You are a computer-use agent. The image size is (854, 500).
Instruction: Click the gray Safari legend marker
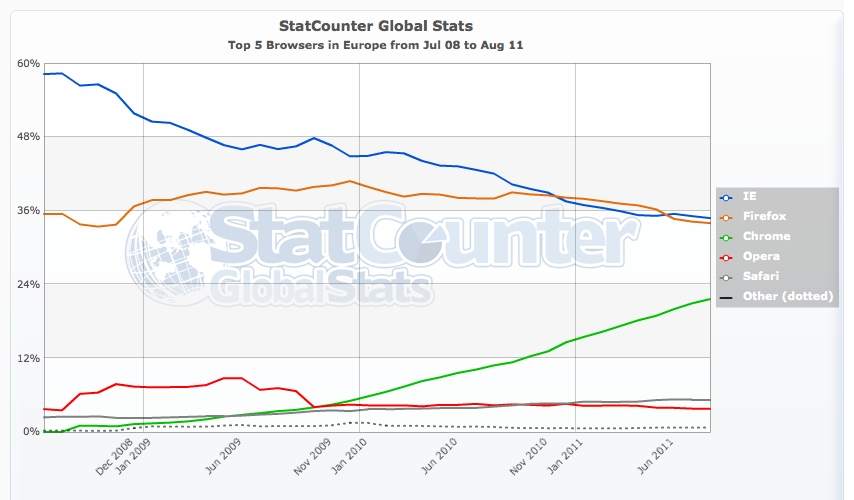[725, 275]
